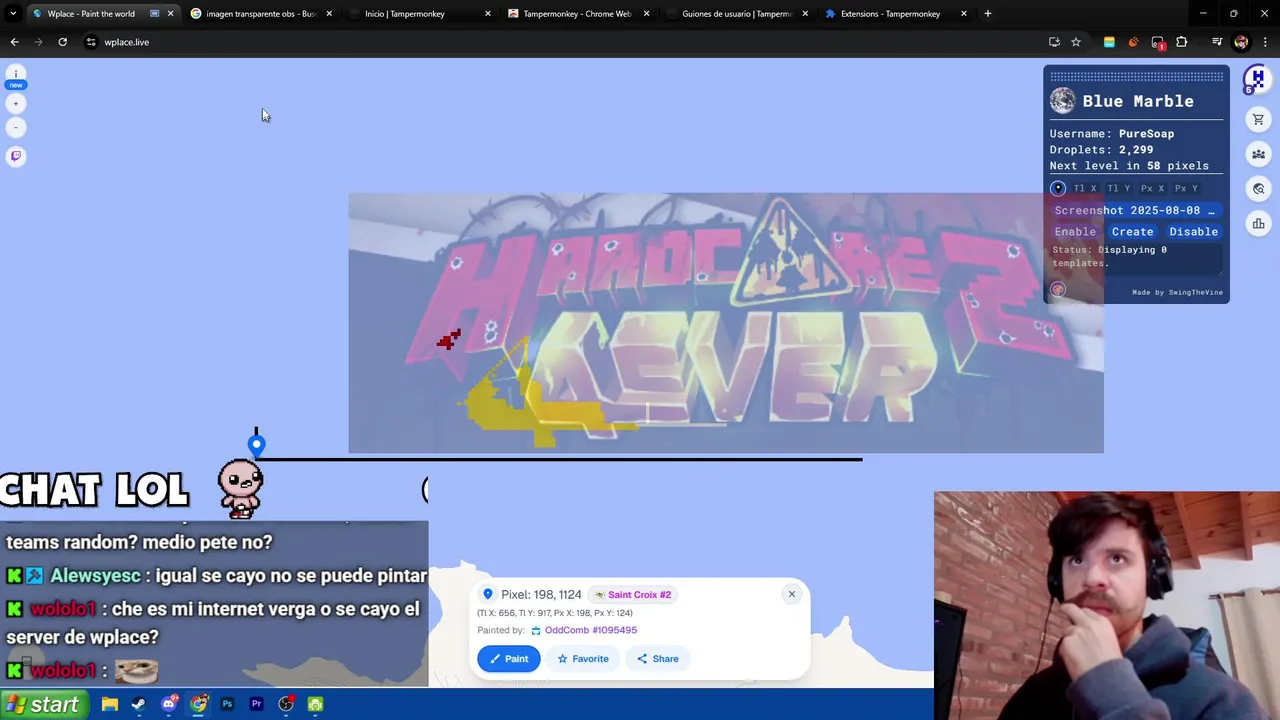Click the Favorite star button
This screenshot has width=1280, height=720.
(583, 659)
